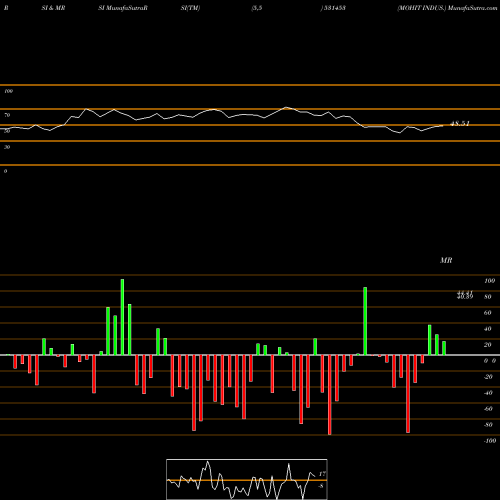Click the 'MR' panel heading
The image size is (500, 500).
click(x=446, y=260)
